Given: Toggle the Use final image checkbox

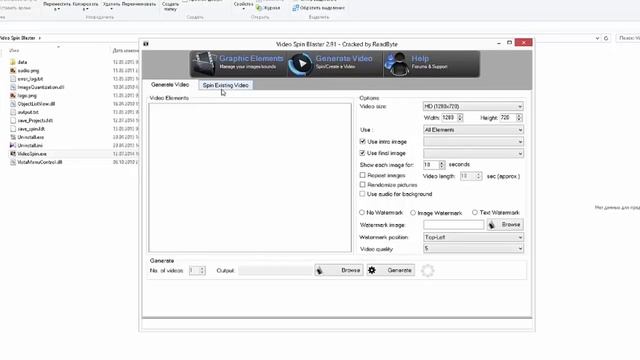Looking at the screenshot, I should (x=362, y=153).
